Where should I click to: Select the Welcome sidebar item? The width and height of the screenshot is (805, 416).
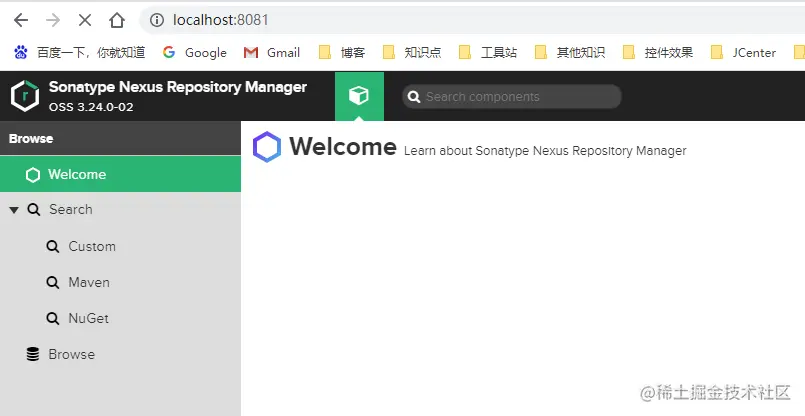point(120,174)
